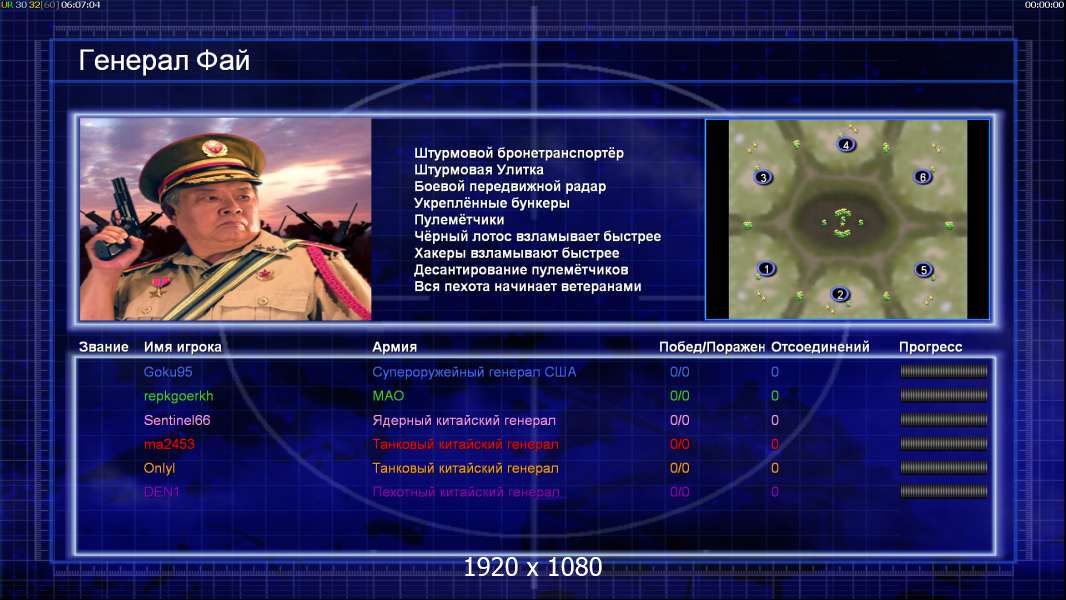Click Onlyl's disconnect count 0
This screenshot has width=1066, height=600.
click(x=774, y=468)
